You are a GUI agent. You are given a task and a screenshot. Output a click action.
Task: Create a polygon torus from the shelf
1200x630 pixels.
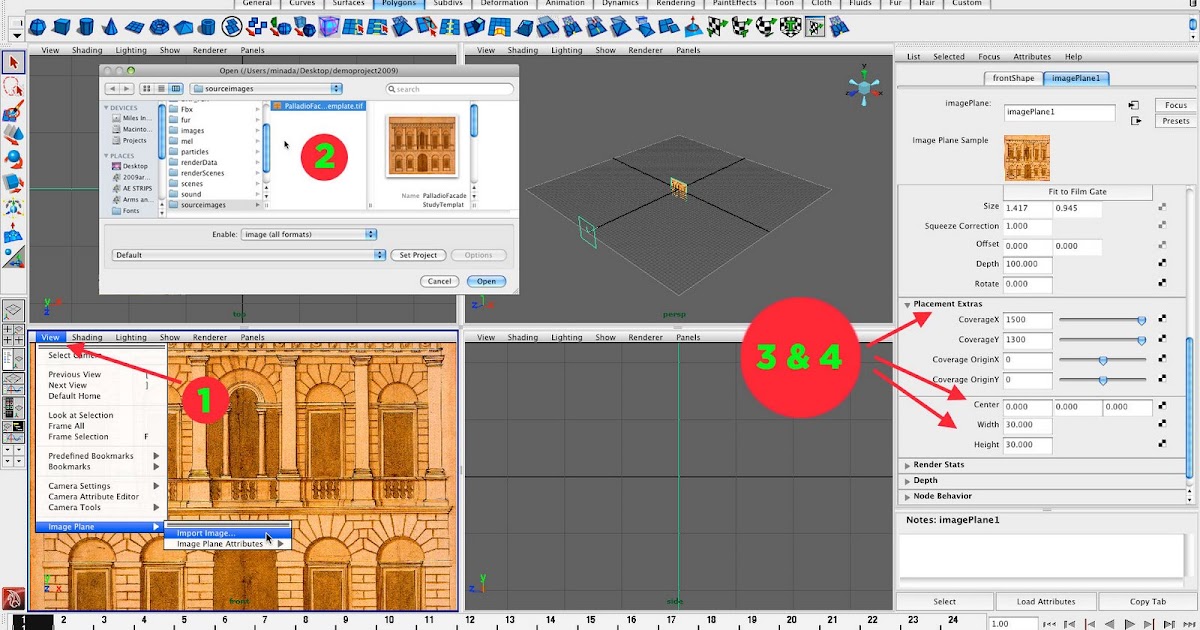point(158,26)
